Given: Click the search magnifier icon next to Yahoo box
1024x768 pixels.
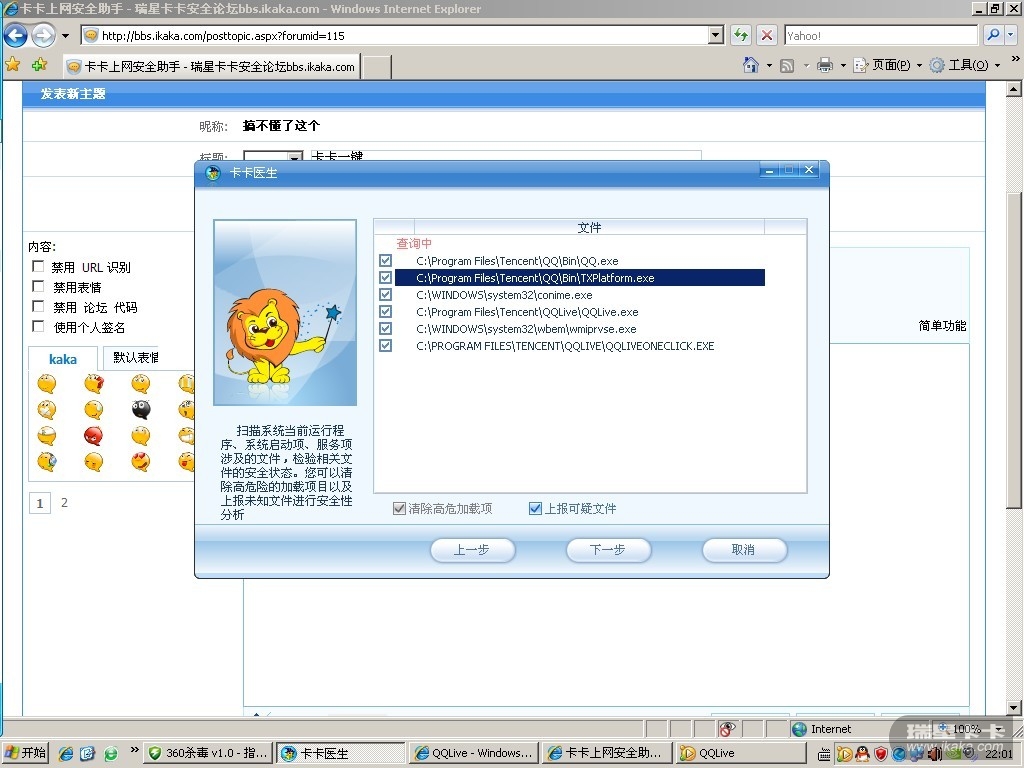Looking at the screenshot, I should (993, 35).
